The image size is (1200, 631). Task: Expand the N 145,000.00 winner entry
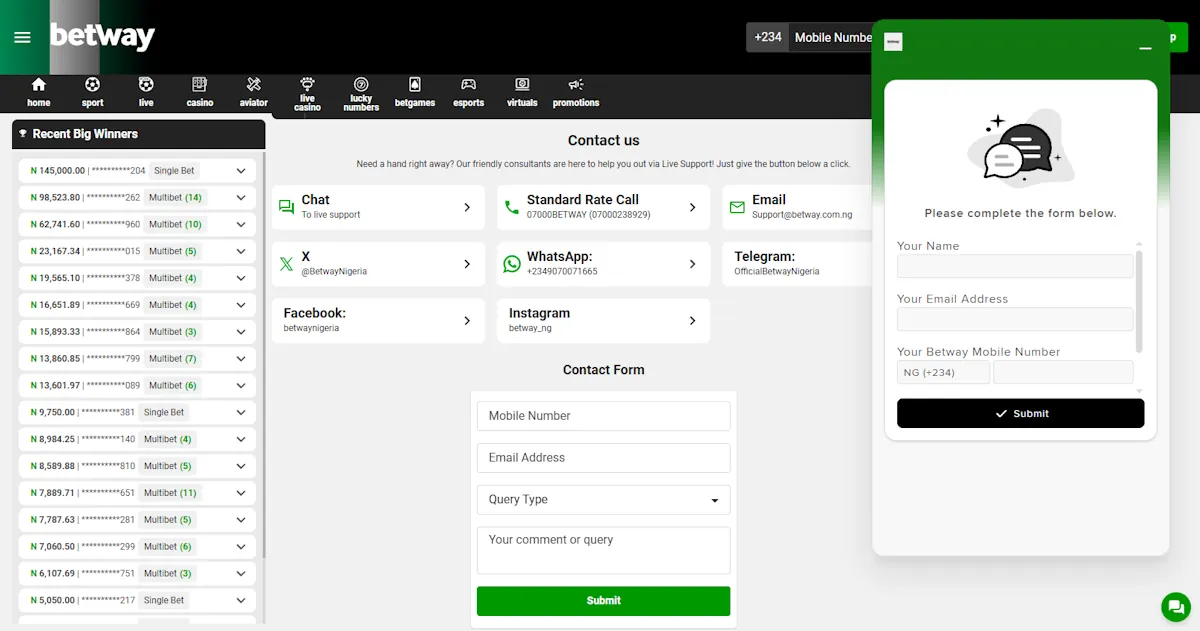[x=239, y=170]
